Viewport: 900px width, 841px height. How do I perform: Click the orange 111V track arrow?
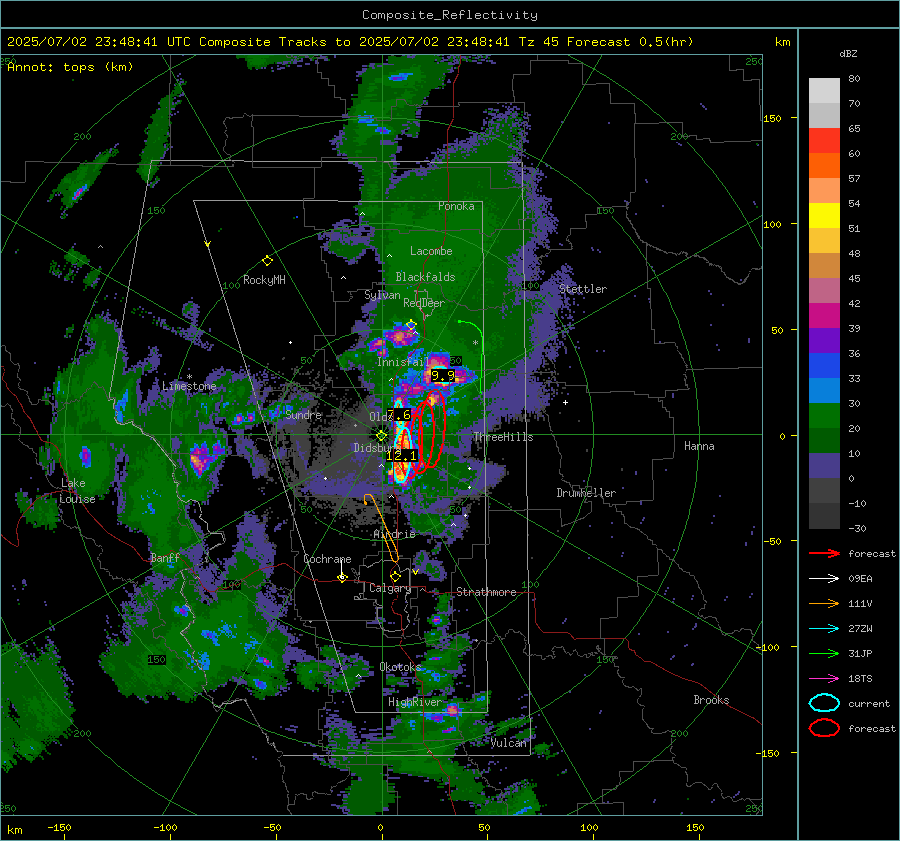pyautogui.click(x=824, y=603)
